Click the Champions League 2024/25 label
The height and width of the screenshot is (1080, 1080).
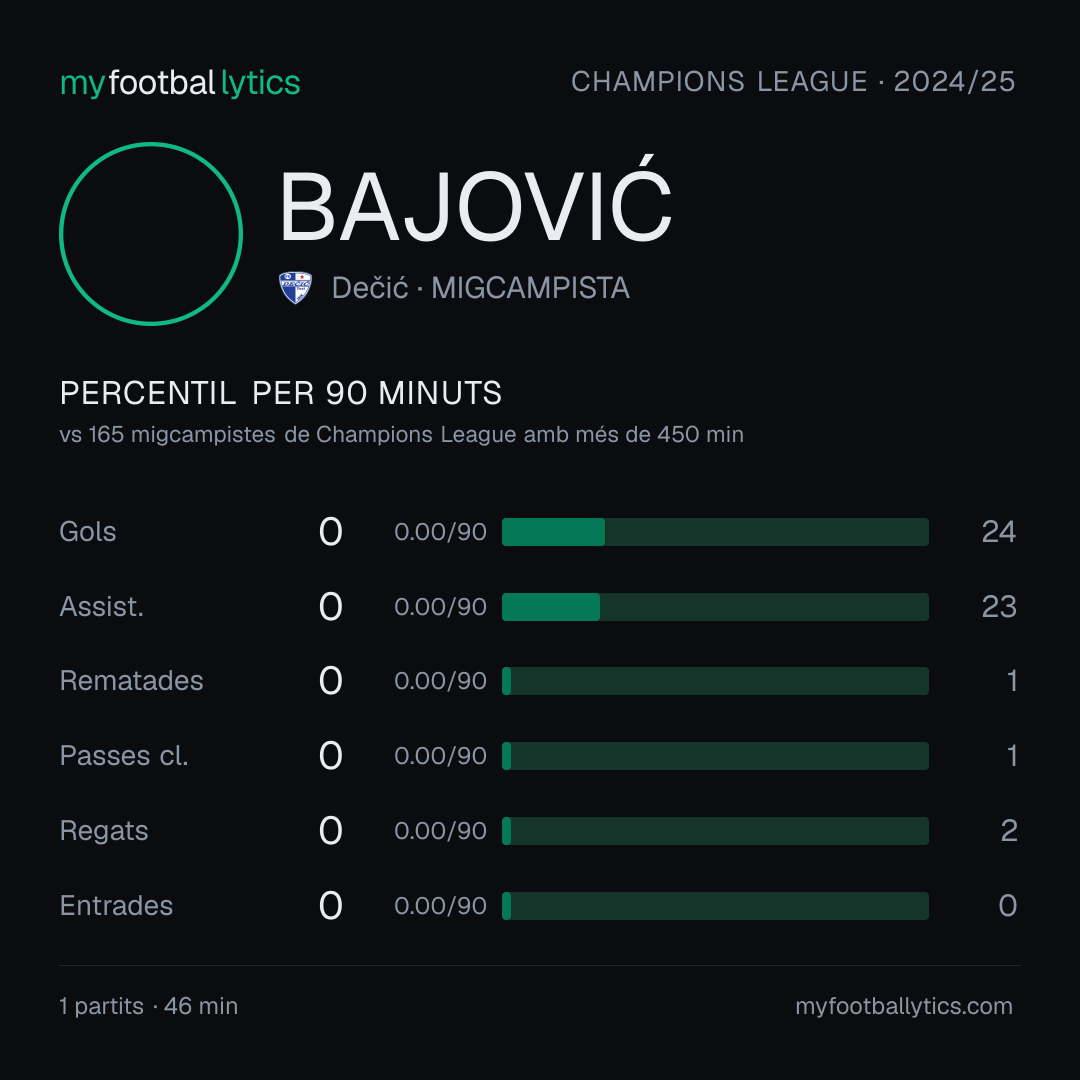coord(793,81)
